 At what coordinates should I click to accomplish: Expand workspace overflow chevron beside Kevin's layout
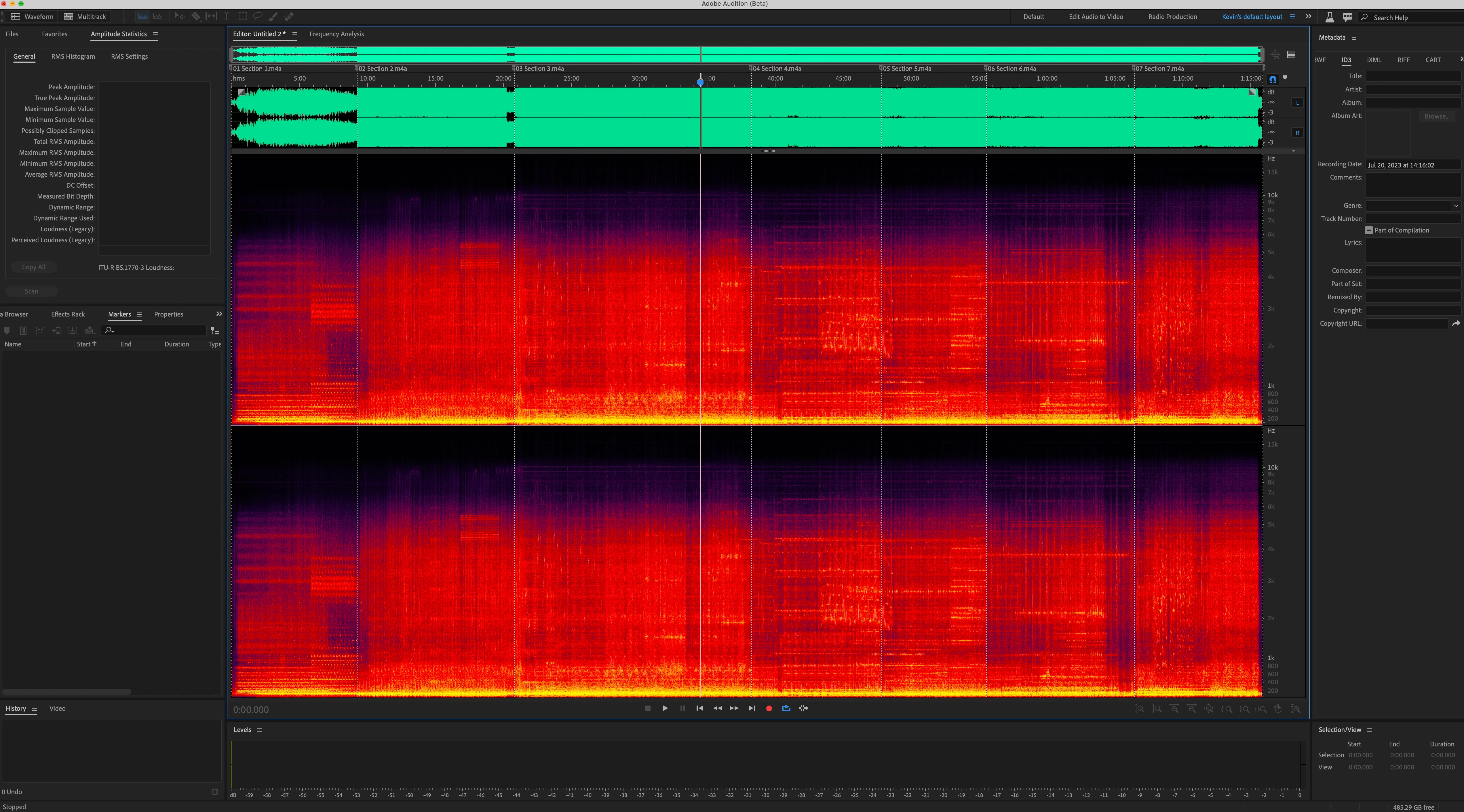coord(1308,16)
